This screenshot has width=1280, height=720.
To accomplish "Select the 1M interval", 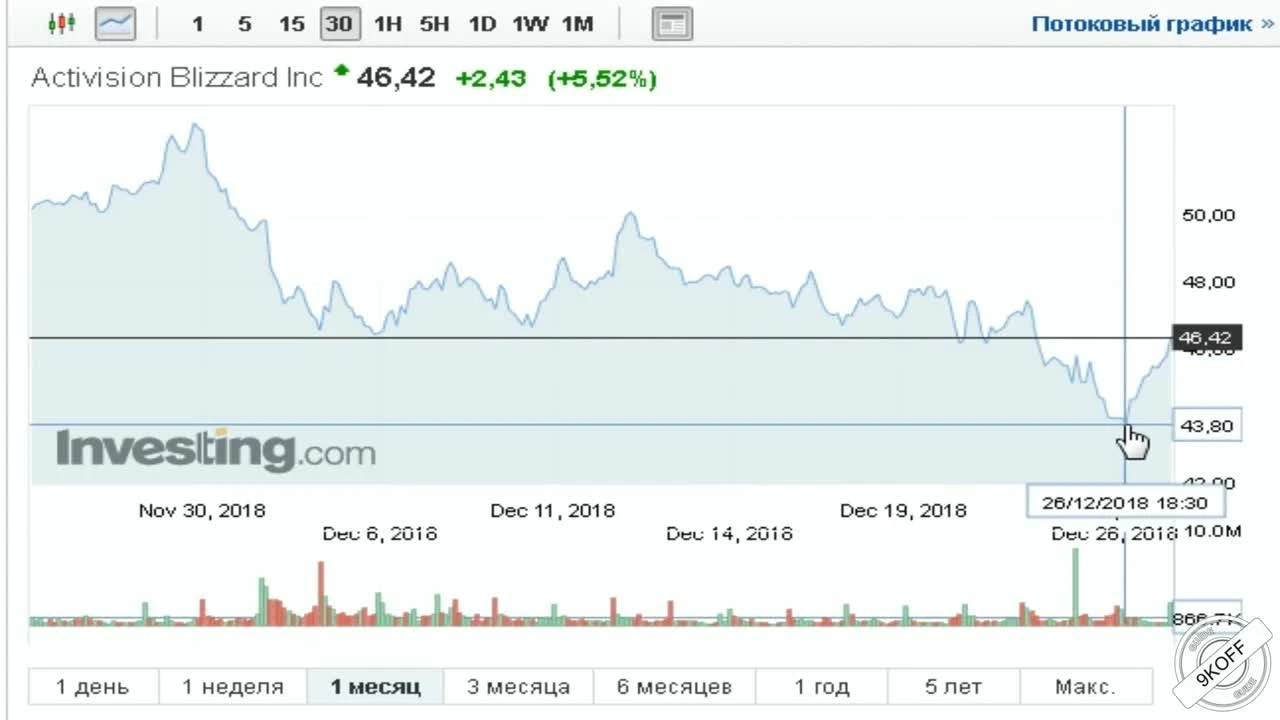I will click(577, 24).
